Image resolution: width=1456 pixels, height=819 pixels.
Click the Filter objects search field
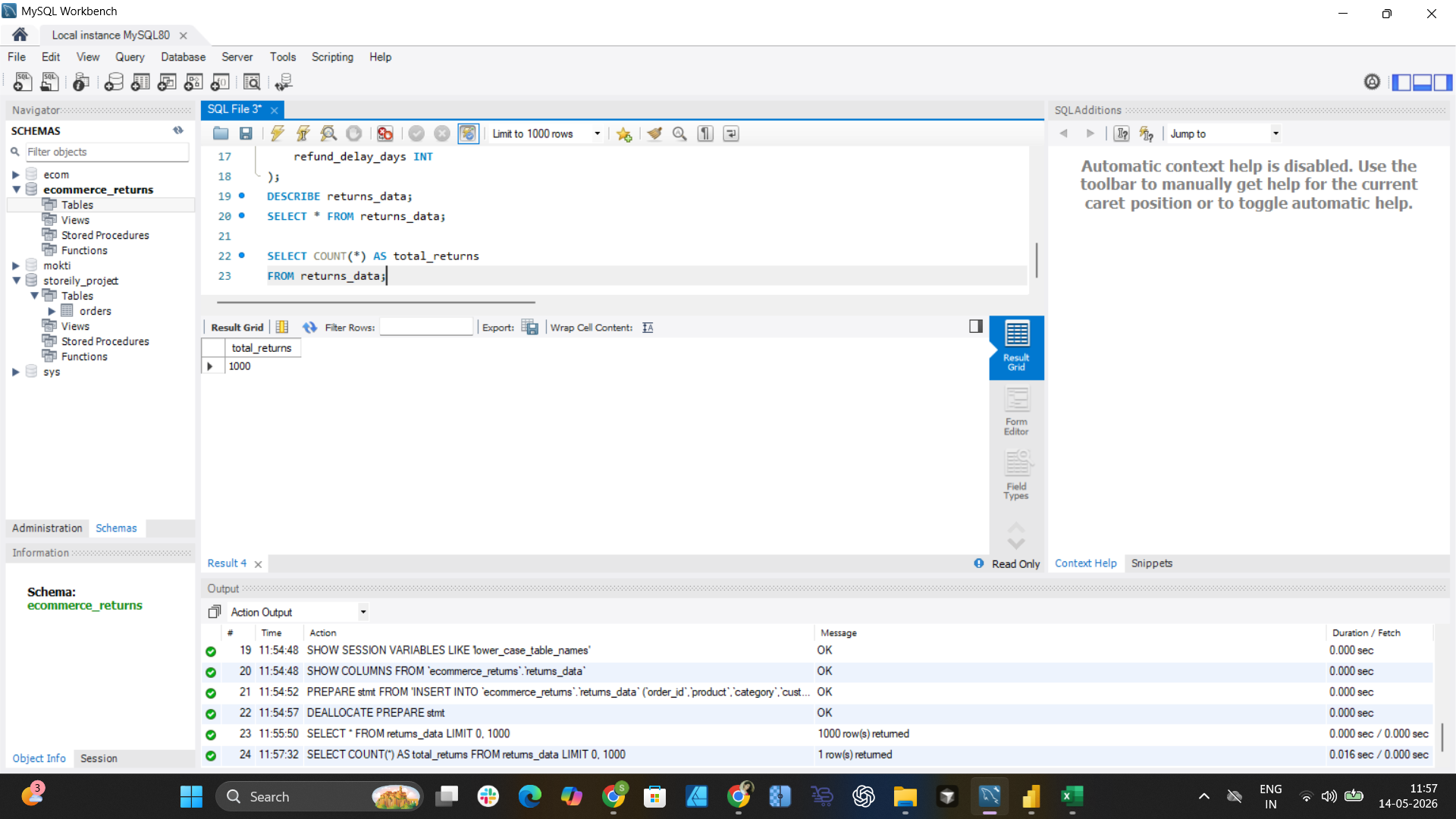[x=107, y=152]
